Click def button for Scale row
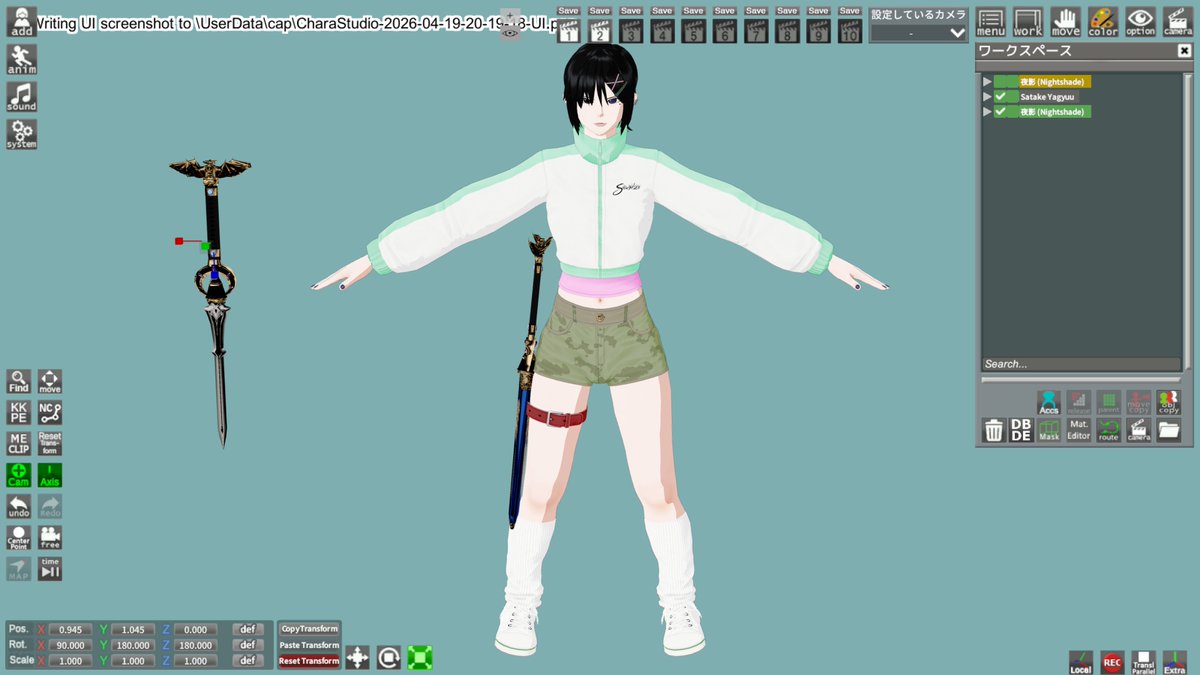The height and width of the screenshot is (675, 1200). click(247, 661)
